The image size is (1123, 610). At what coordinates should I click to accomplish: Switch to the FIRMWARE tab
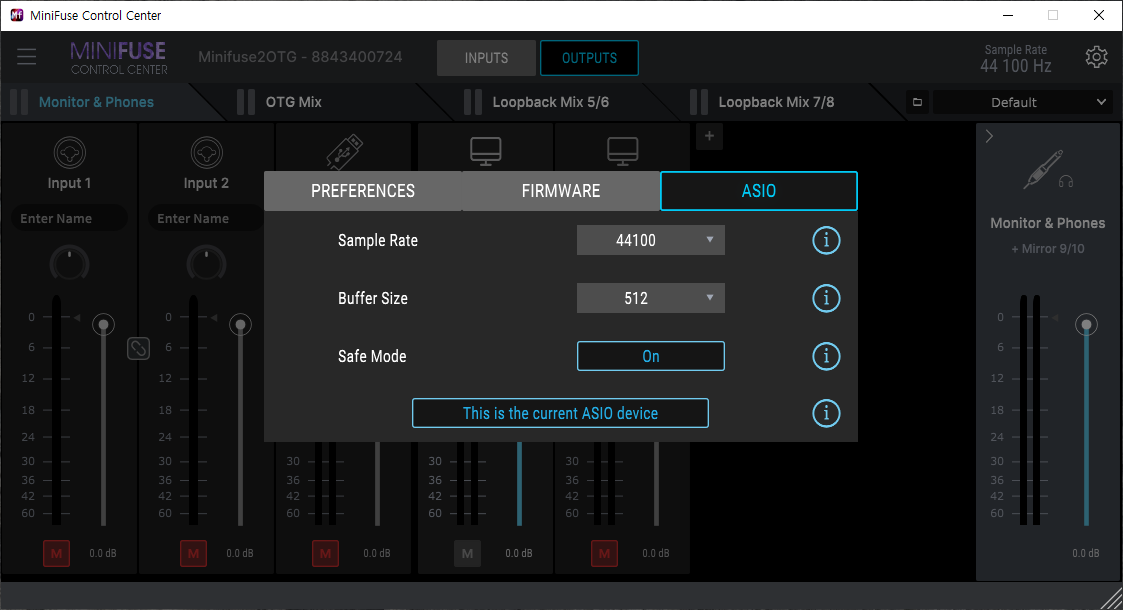(560, 191)
